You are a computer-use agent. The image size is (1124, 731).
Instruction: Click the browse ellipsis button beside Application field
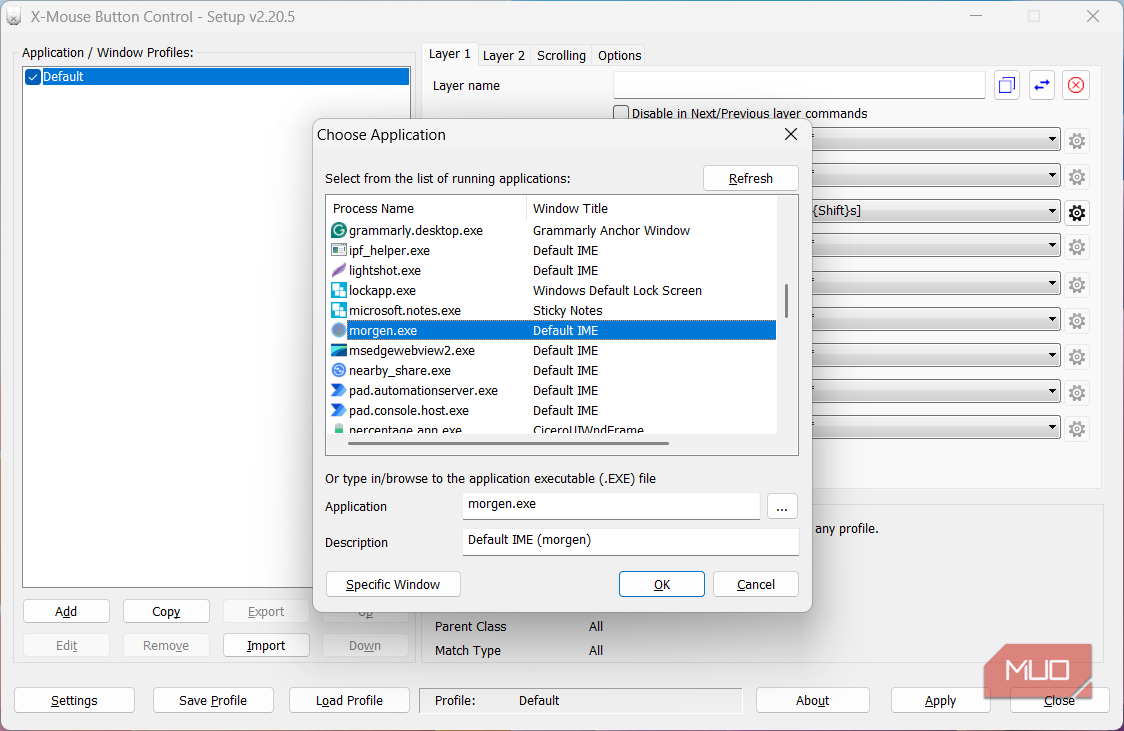(781, 507)
